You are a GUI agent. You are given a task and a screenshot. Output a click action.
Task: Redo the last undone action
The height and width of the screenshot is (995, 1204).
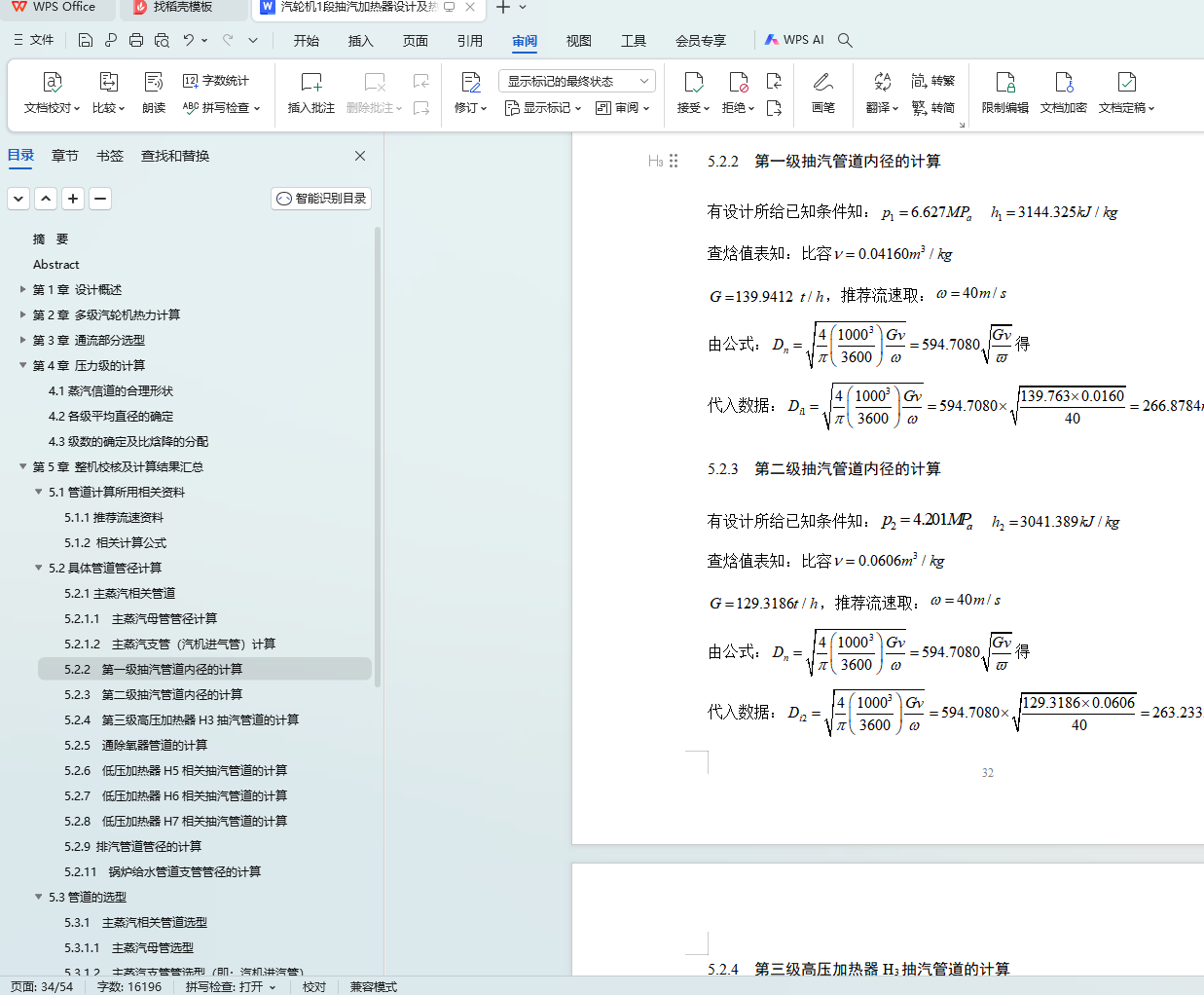[x=228, y=40]
